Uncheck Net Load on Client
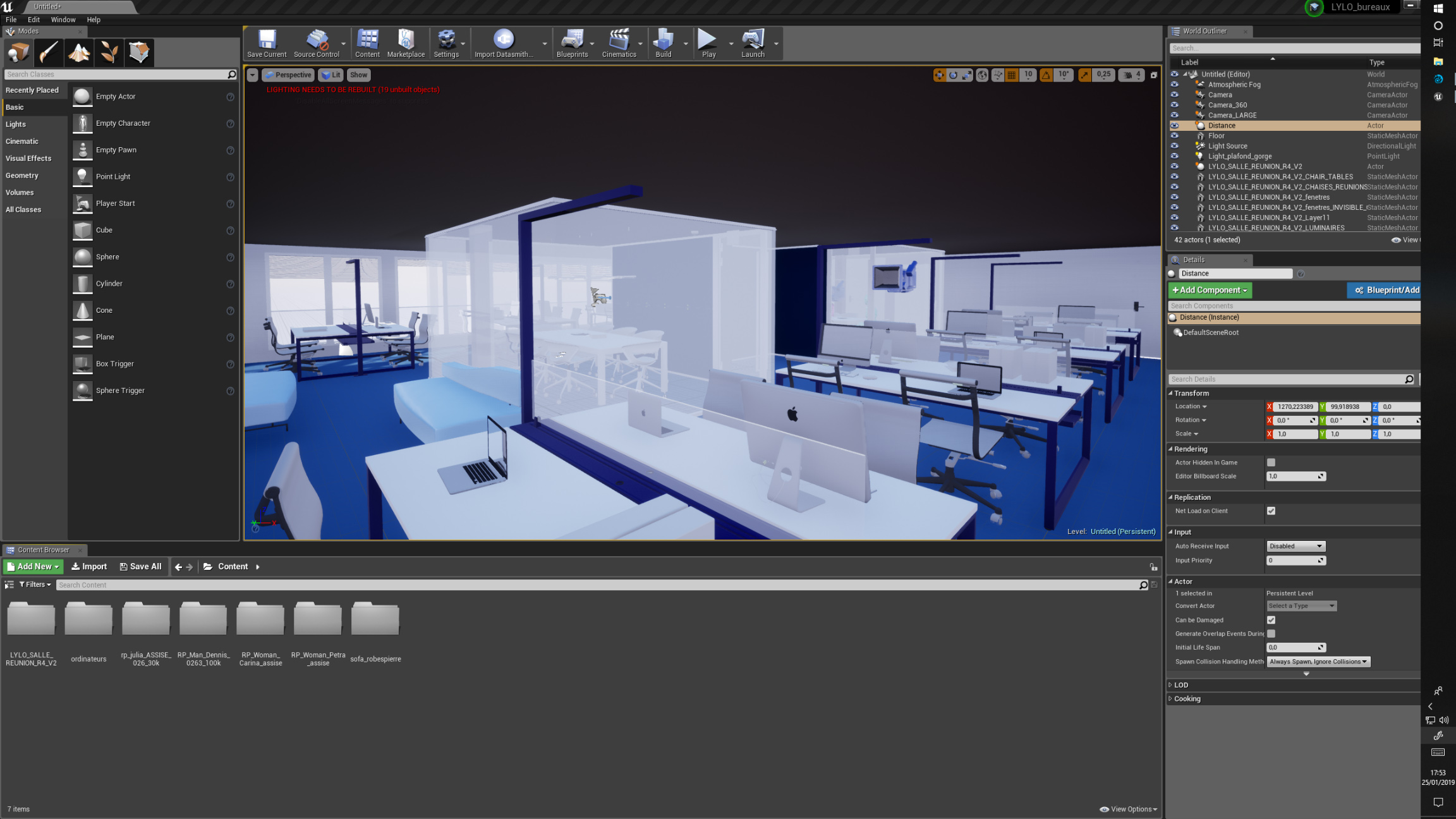Image resolution: width=1456 pixels, height=819 pixels. [1271, 511]
